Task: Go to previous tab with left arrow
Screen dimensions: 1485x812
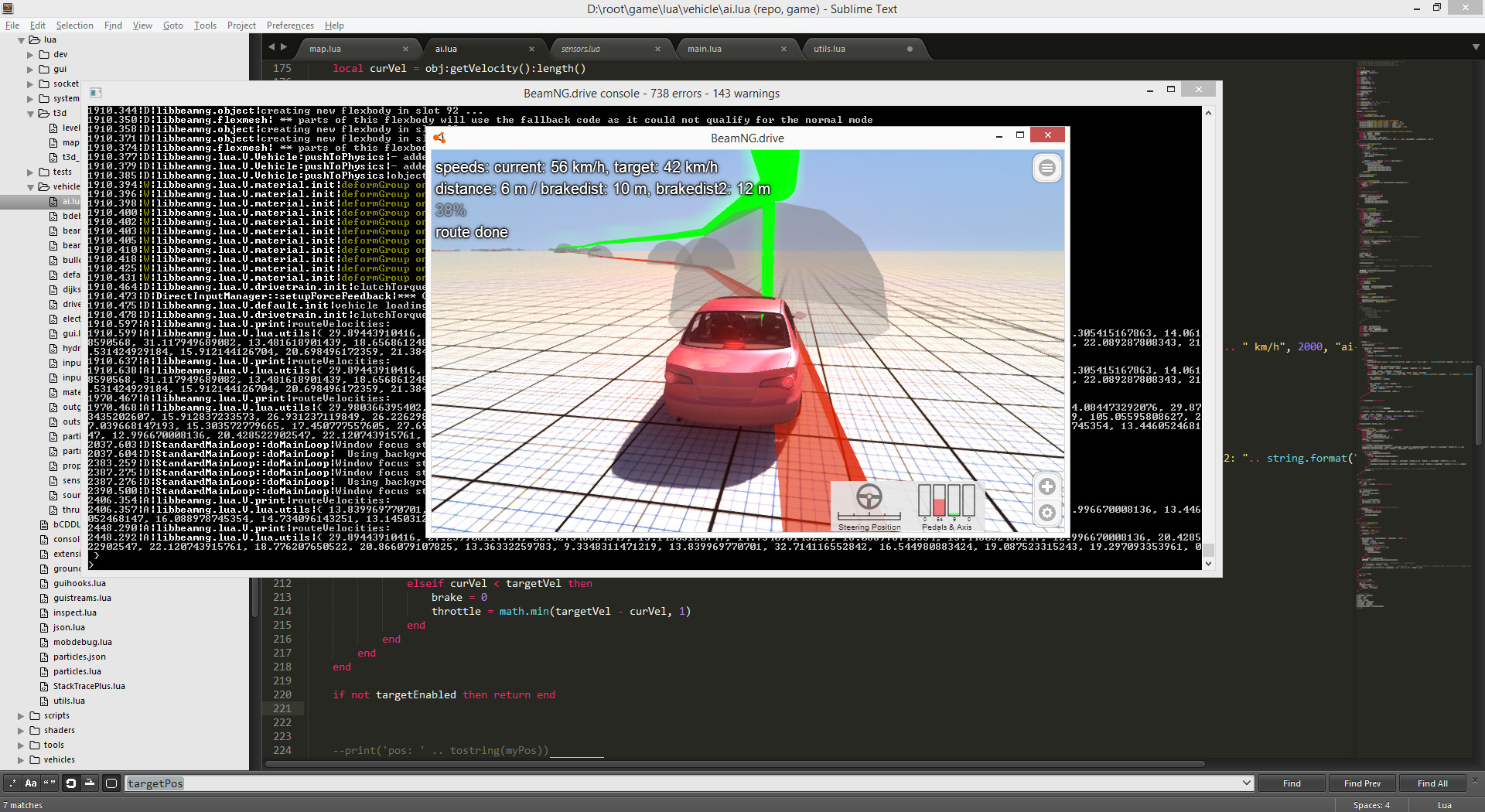Action: tap(271, 47)
